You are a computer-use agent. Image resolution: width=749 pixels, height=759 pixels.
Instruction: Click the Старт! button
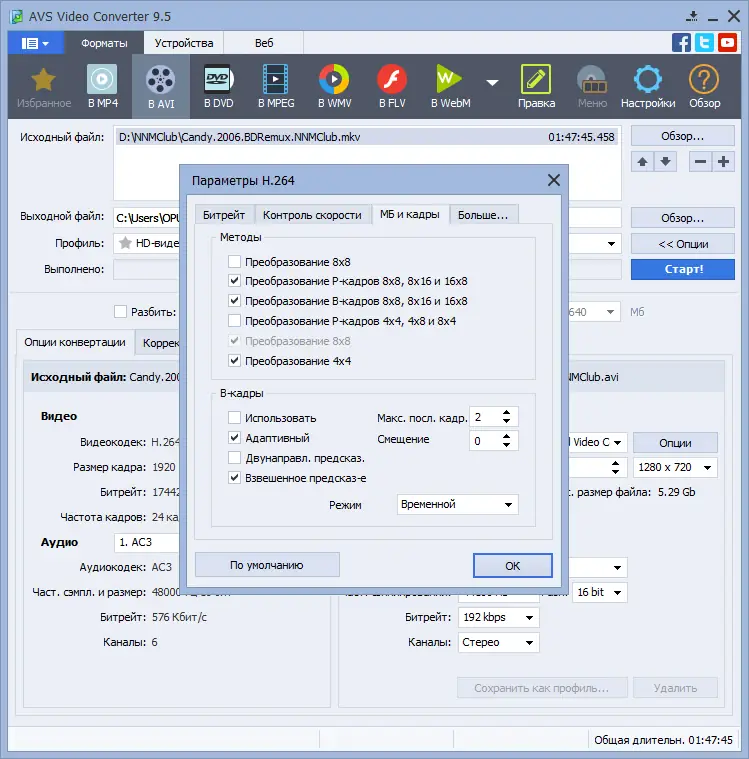(x=683, y=269)
